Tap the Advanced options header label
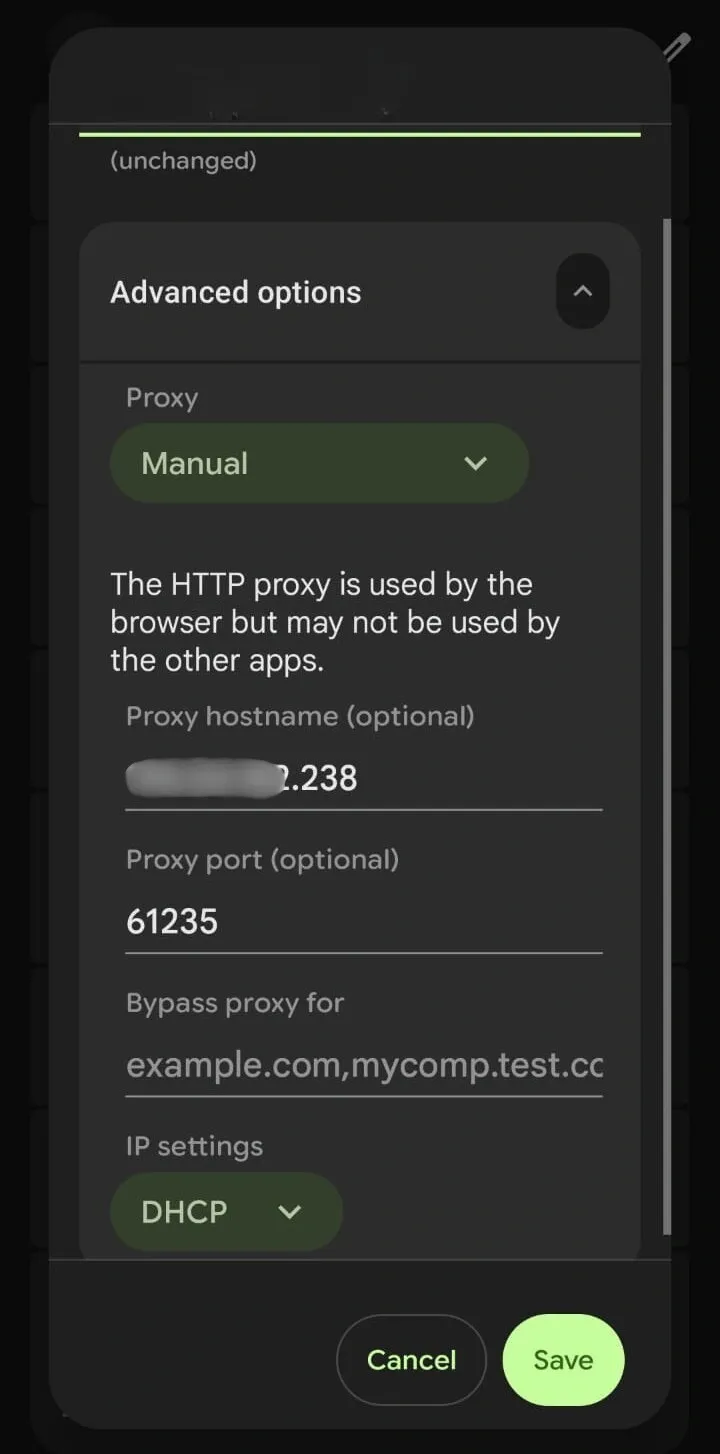720x1454 pixels. point(235,291)
